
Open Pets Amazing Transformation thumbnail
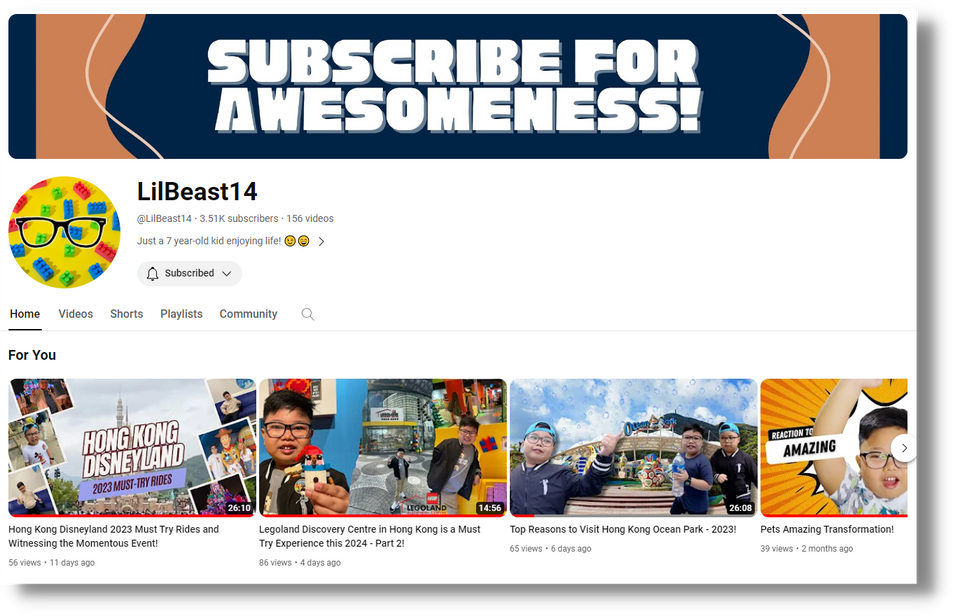tap(833, 448)
